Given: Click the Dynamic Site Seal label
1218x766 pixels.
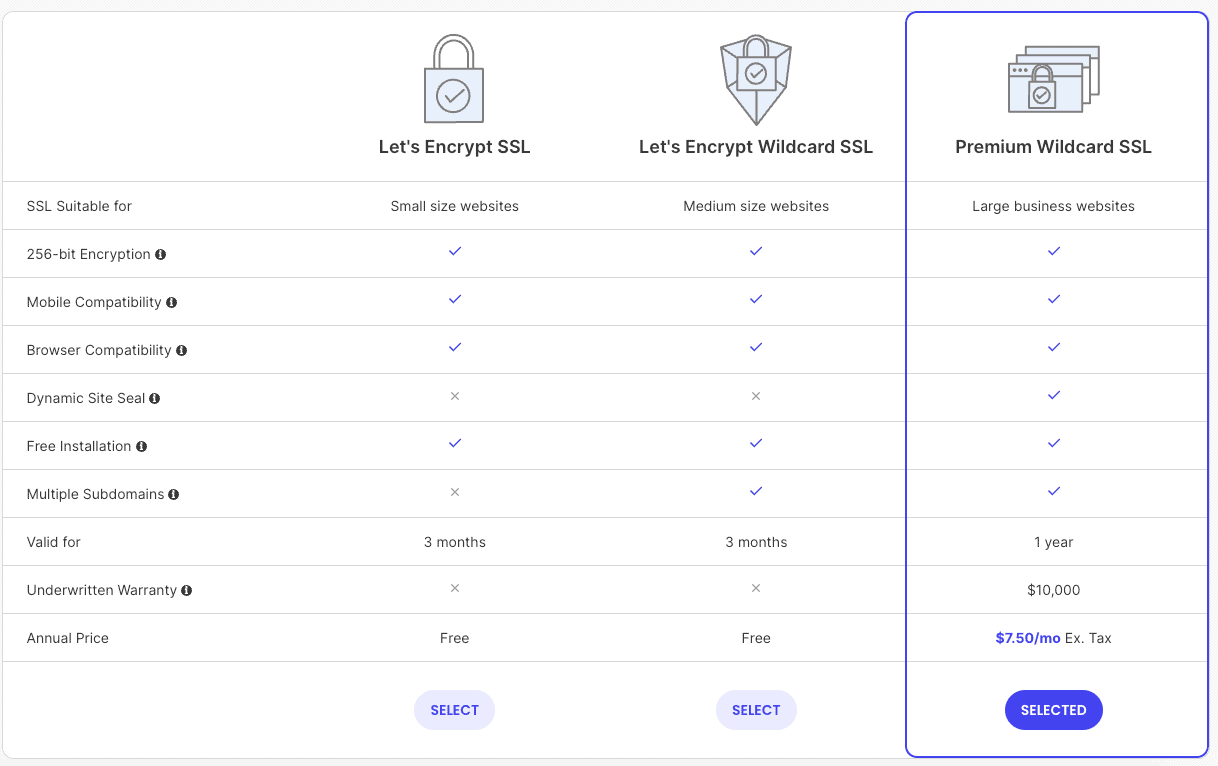Looking at the screenshot, I should click(x=86, y=398).
